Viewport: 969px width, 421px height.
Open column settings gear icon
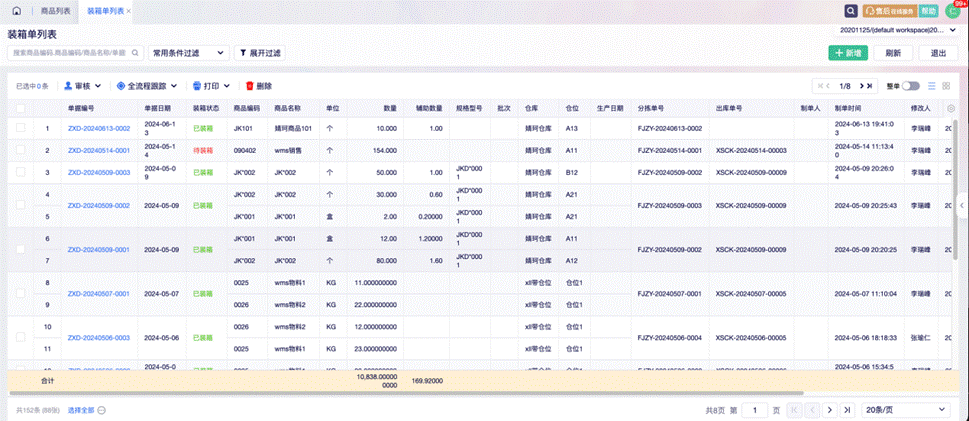951,108
